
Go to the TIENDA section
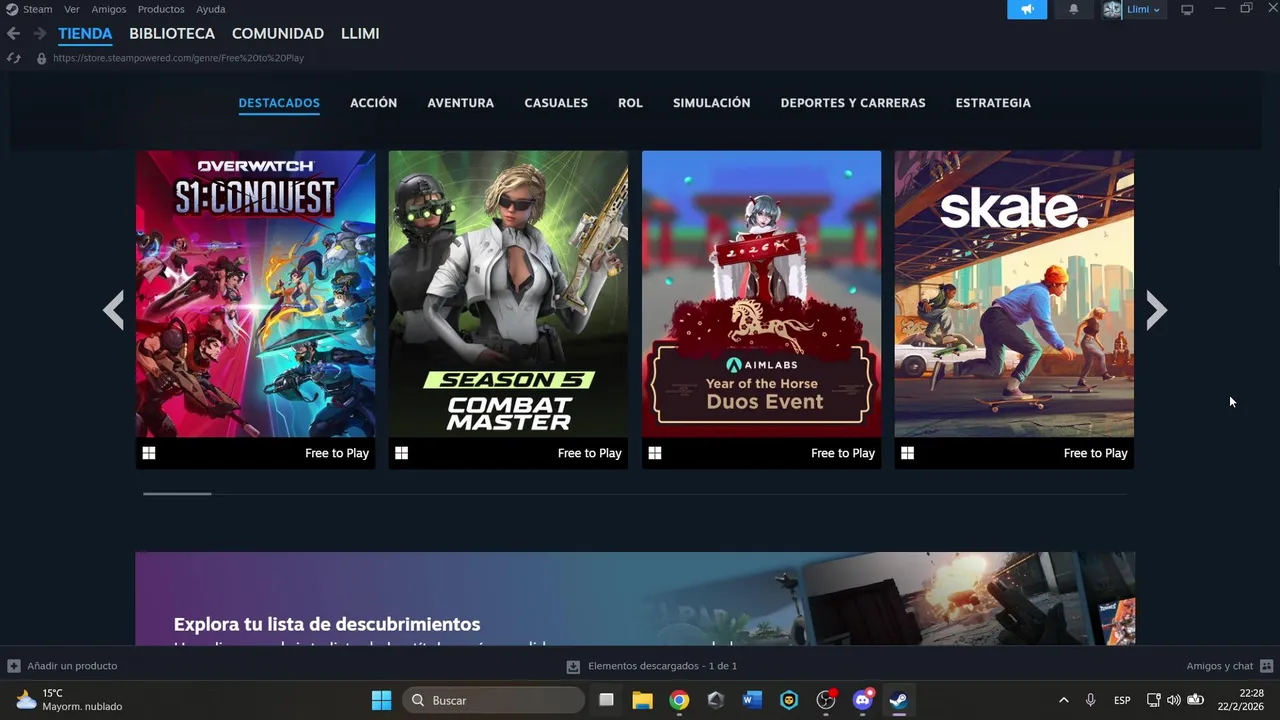pyautogui.click(x=85, y=33)
